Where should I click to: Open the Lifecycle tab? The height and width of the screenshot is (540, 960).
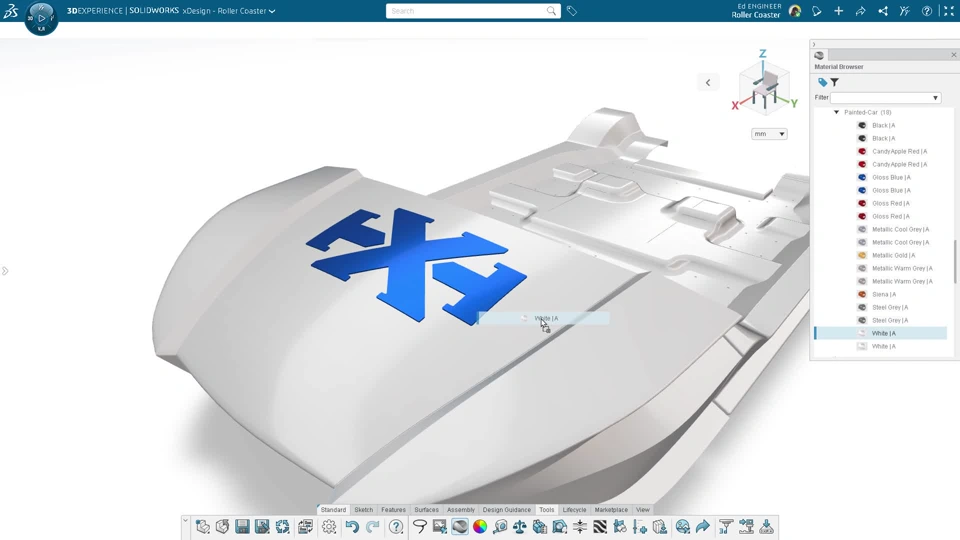[574, 509]
